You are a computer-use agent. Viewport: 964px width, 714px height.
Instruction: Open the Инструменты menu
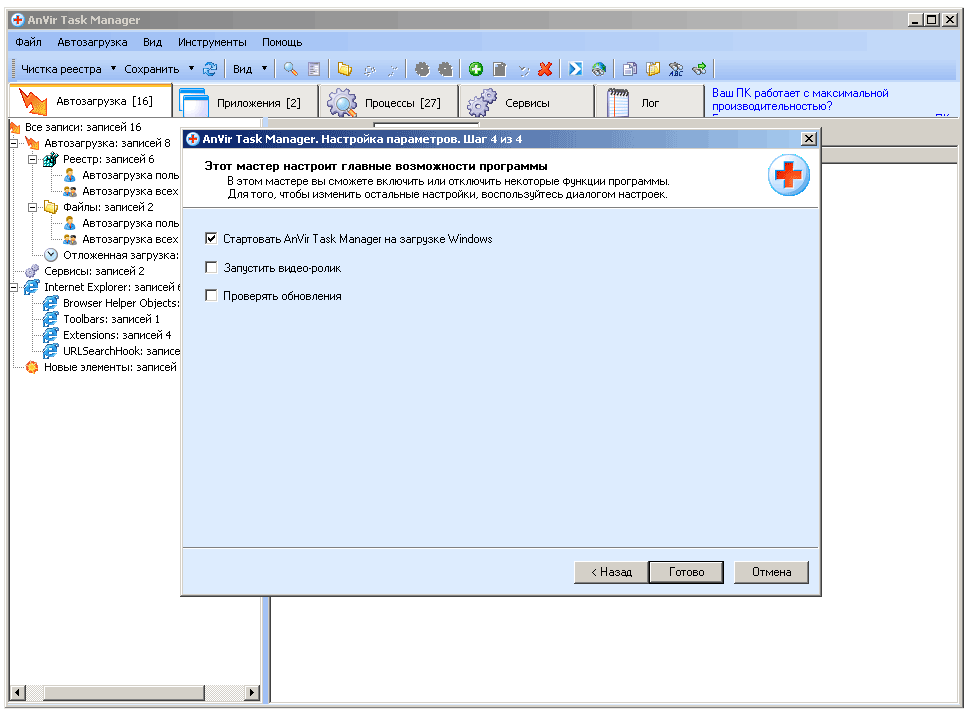coord(212,43)
